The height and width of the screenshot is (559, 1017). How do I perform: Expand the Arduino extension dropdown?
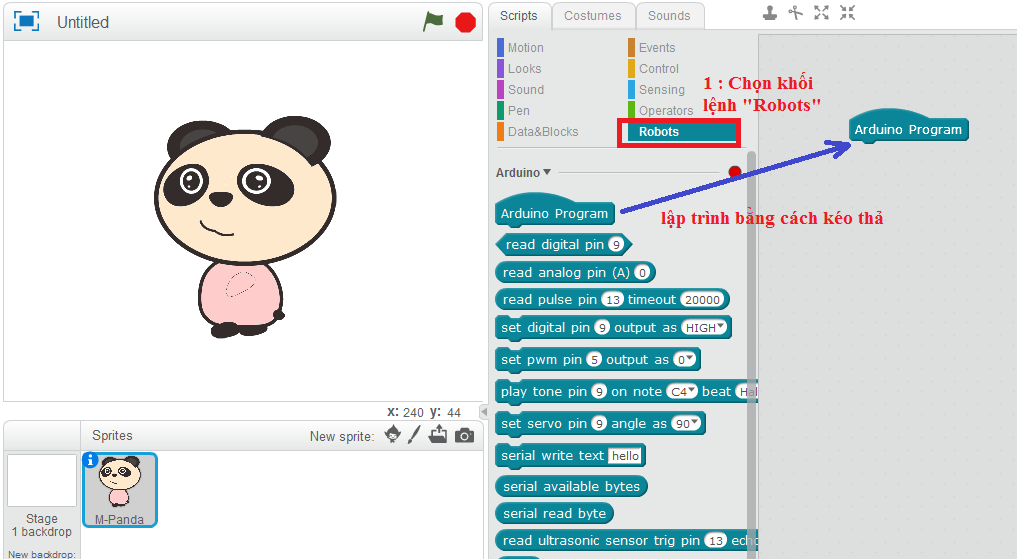click(547, 172)
